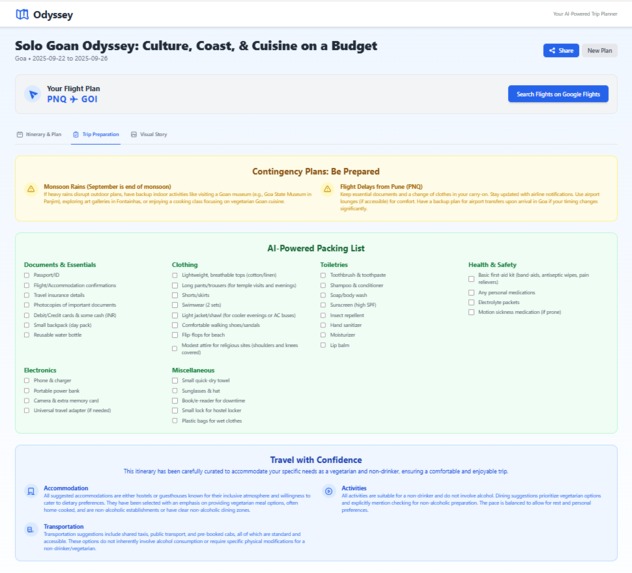Screen dimensions: 632x573
Task: Click the Monsoon Rains warning triangle icon
Action: pyautogui.click(x=31, y=189)
